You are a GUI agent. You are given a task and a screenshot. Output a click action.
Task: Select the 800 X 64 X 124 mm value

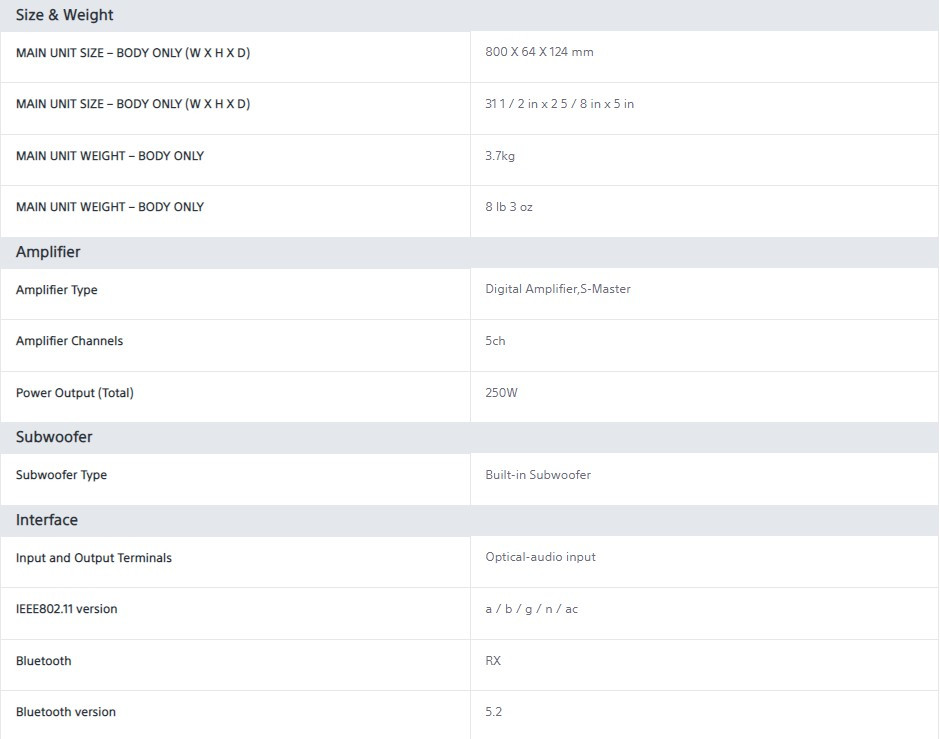click(539, 52)
